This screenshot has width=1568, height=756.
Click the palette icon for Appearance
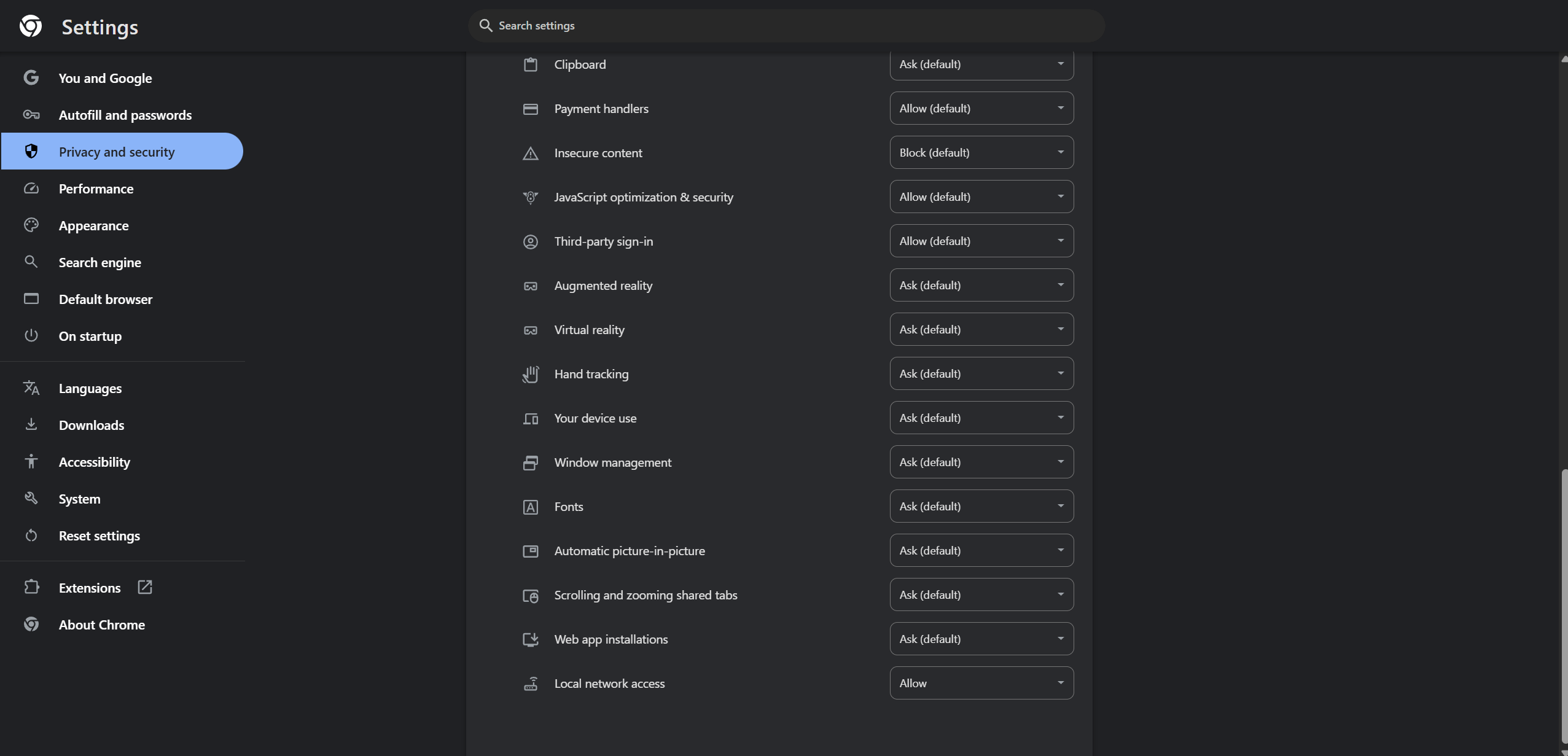(x=31, y=225)
